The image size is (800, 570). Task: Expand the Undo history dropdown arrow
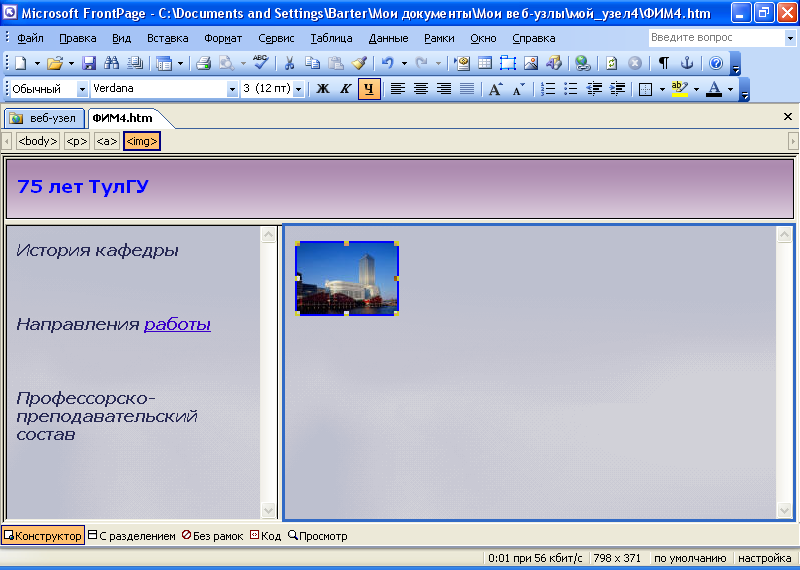coord(404,63)
